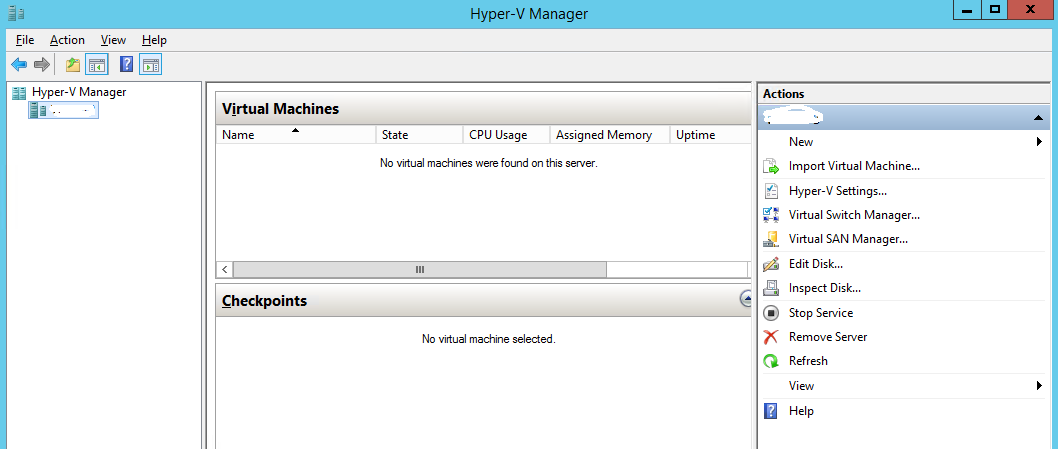
Task: Collapse the Checkpoints pane chevron
Action: [x=746, y=298]
